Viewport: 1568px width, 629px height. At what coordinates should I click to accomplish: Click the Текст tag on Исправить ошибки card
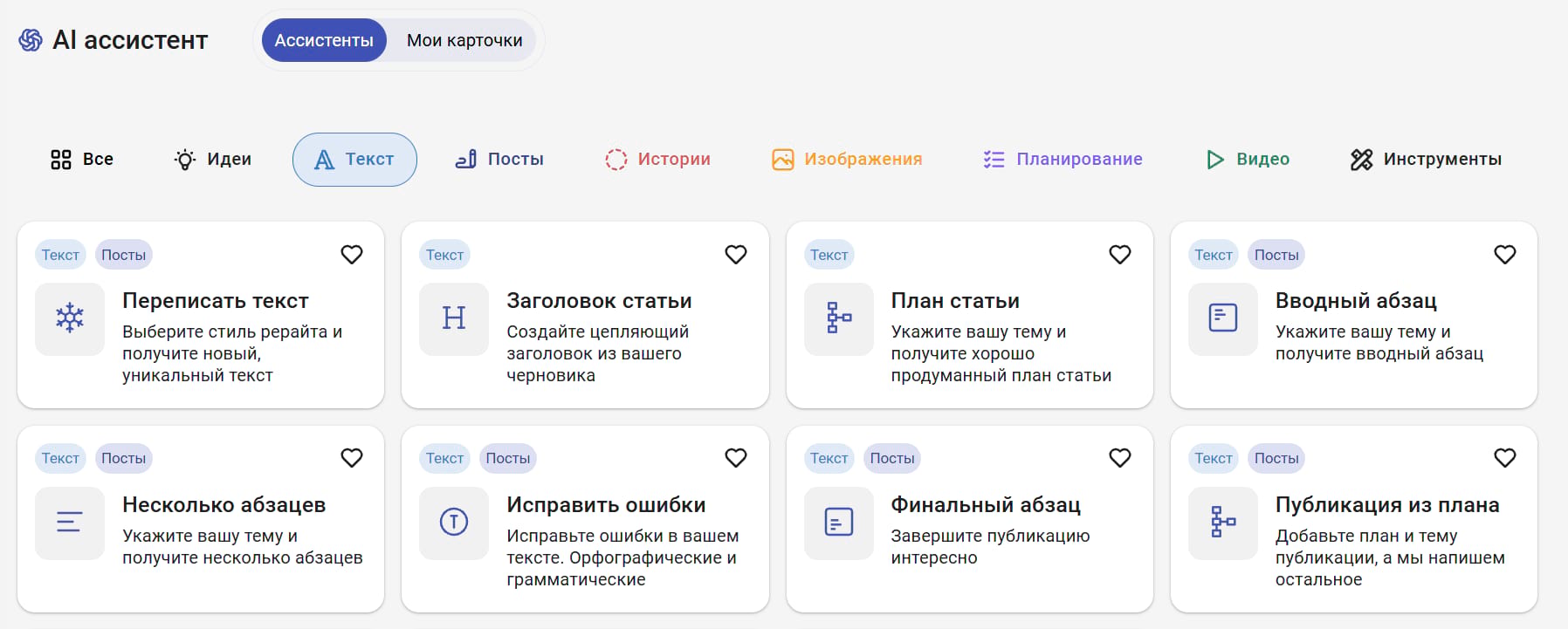point(444,458)
